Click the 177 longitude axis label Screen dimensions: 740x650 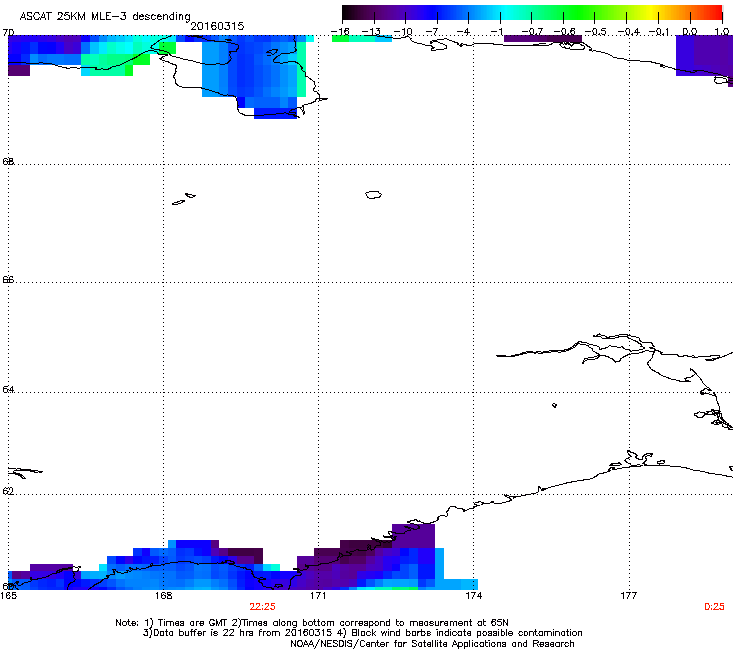(629, 596)
